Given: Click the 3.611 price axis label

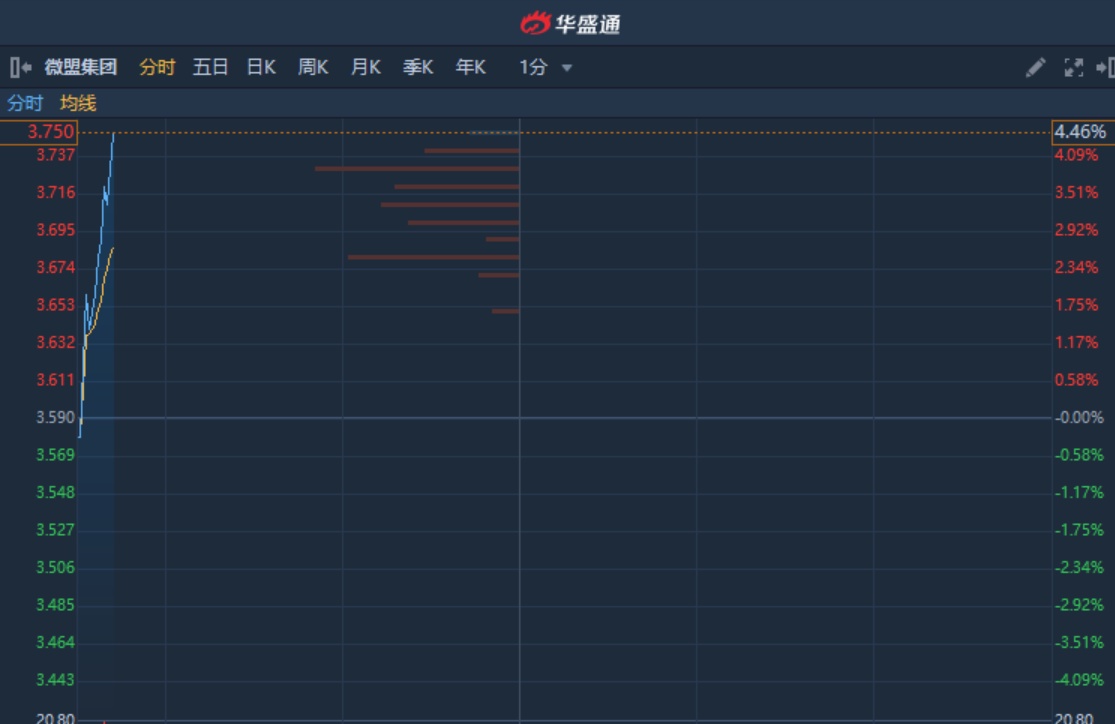Looking at the screenshot, I should coord(55,380).
